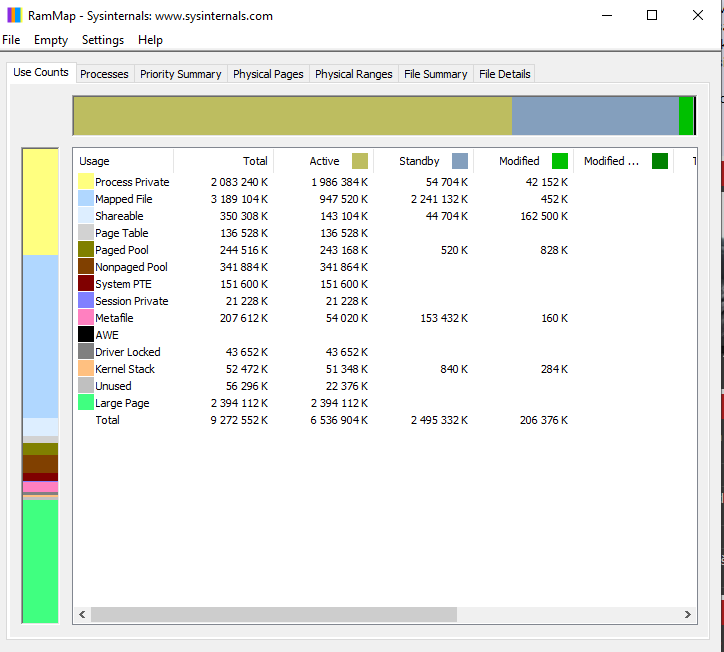Click the Standby column blue color swatch
This screenshot has height=652, width=724.
point(460,161)
